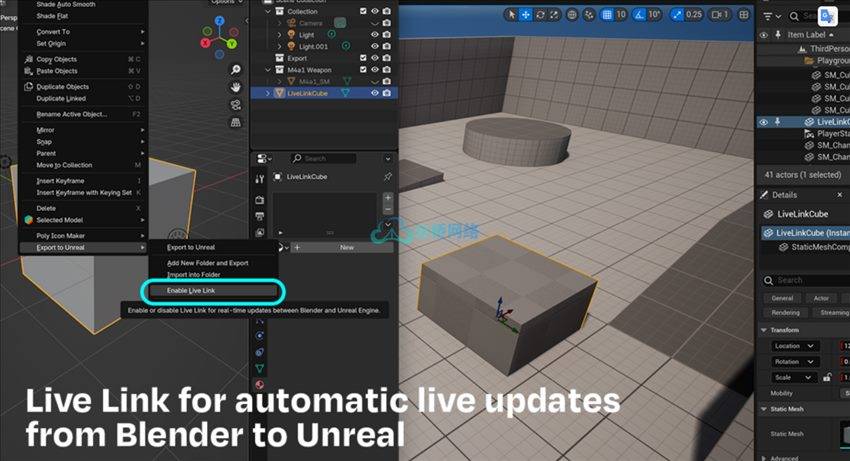Collapse the Transform section in Details
Image resolution: width=850 pixels, height=461 pixels.
coord(764,330)
